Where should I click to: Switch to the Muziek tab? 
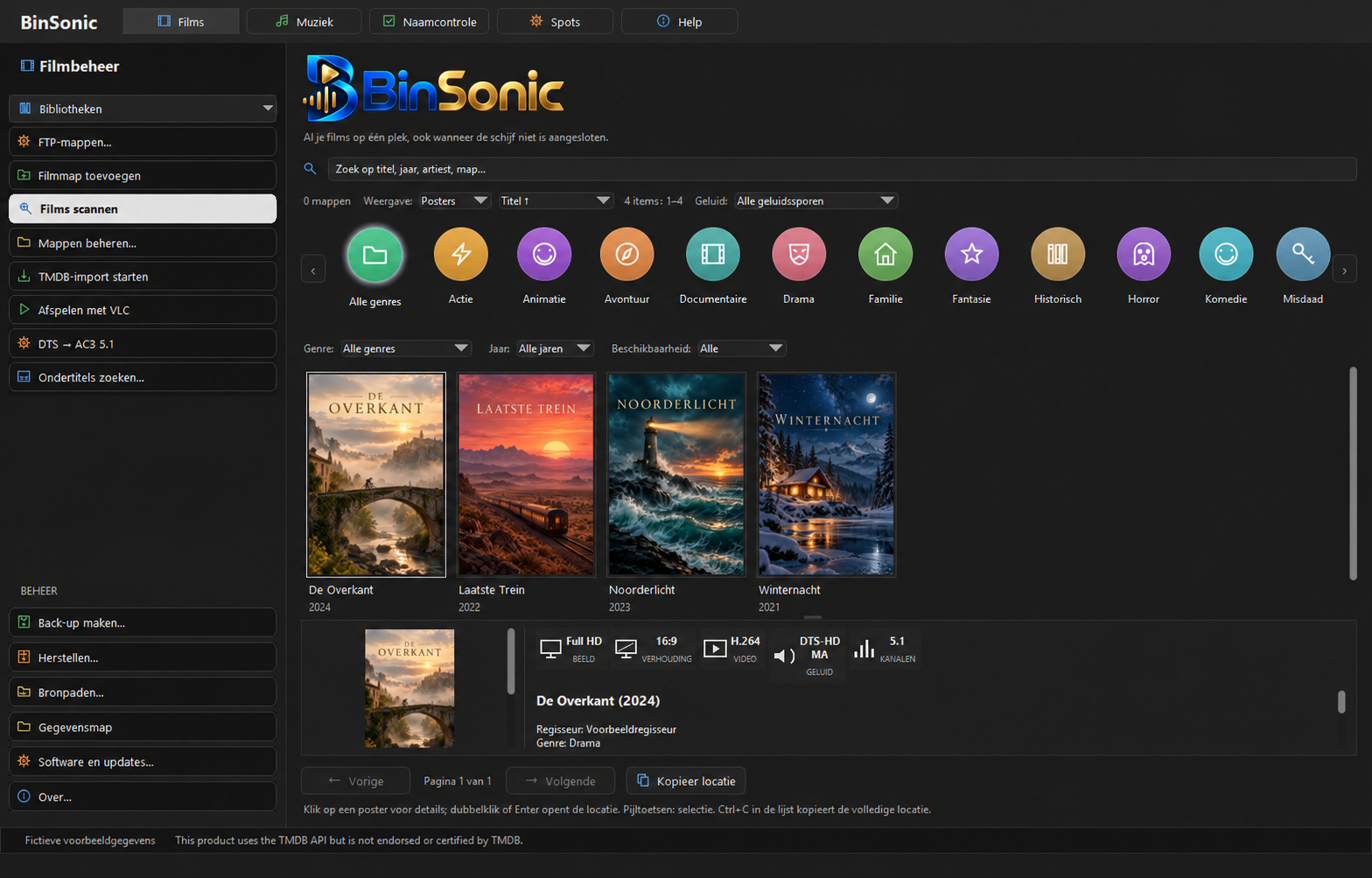304,21
